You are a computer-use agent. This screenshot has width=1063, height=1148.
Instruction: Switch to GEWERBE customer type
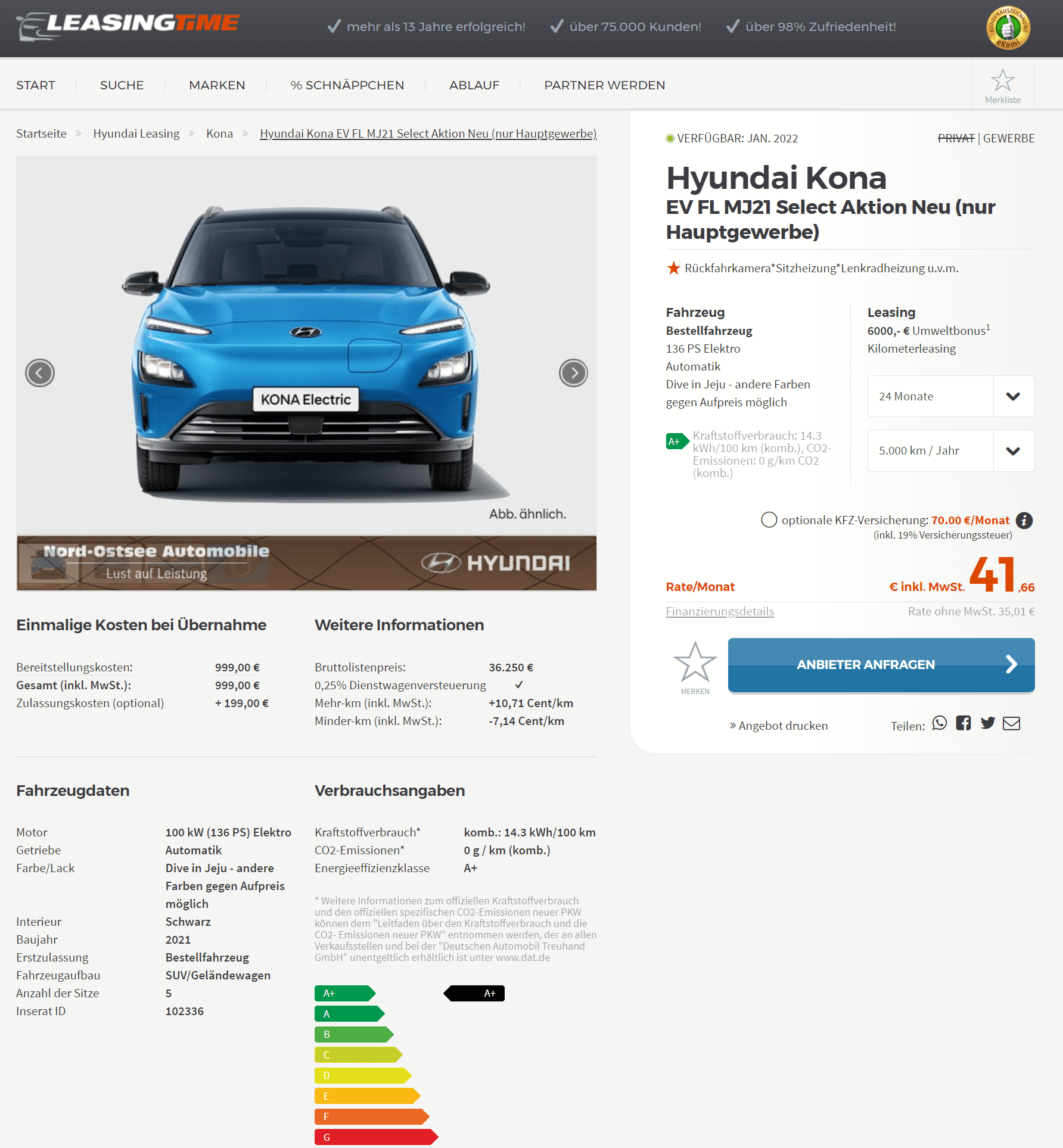pos(1009,138)
